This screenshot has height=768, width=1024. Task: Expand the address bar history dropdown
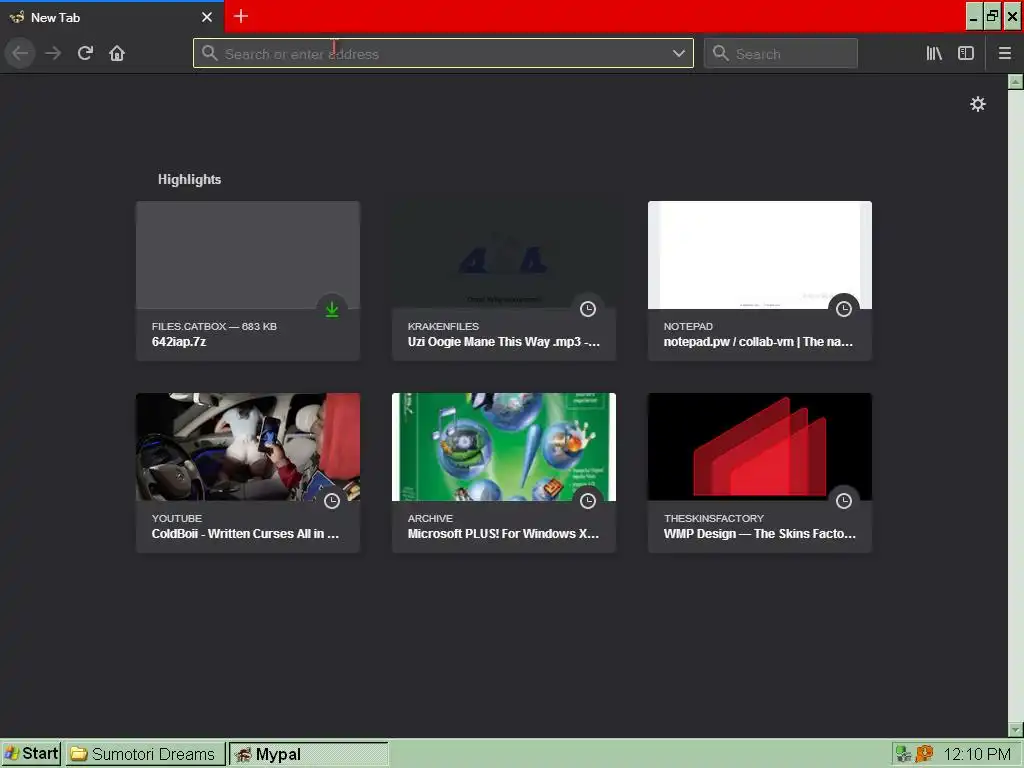(679, 54)
